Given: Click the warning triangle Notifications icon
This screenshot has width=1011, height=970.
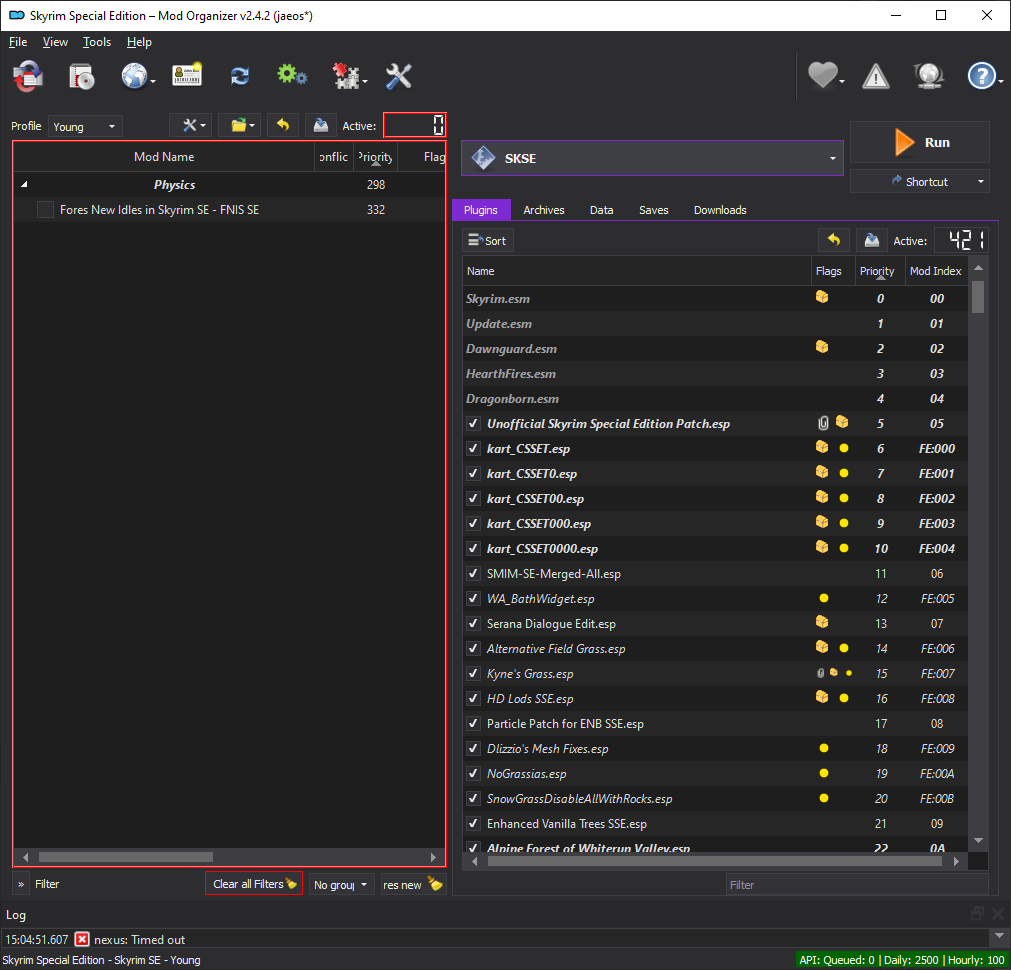Looking at the screenshot, I should (876, 77).
